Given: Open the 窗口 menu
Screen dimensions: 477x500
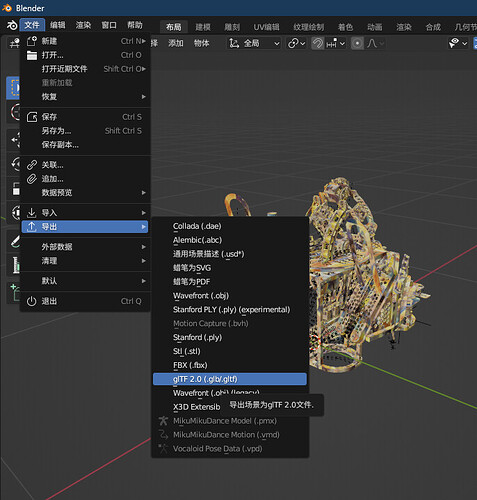Looking at the screenshot, I should click(109, 25).
